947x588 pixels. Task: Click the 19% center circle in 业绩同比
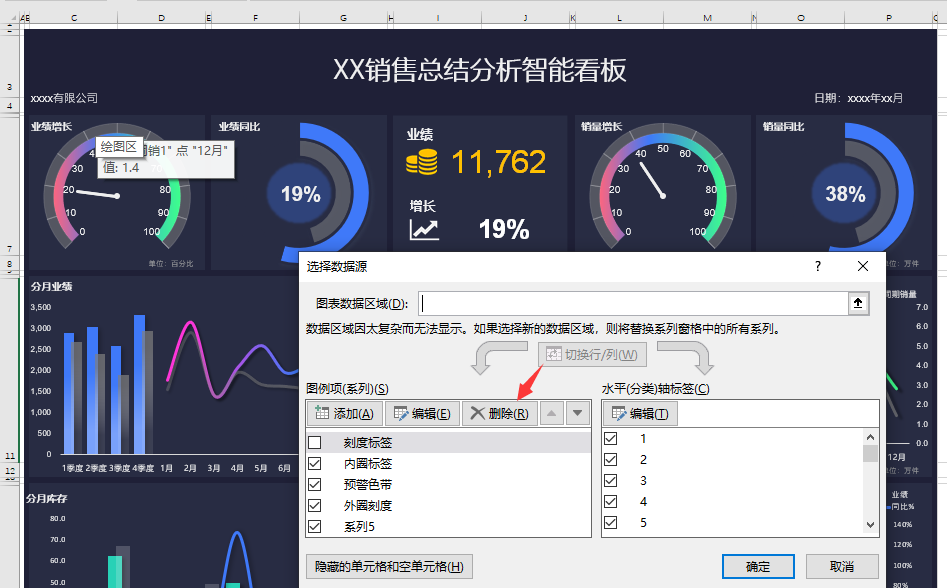[x=301, y=194]
